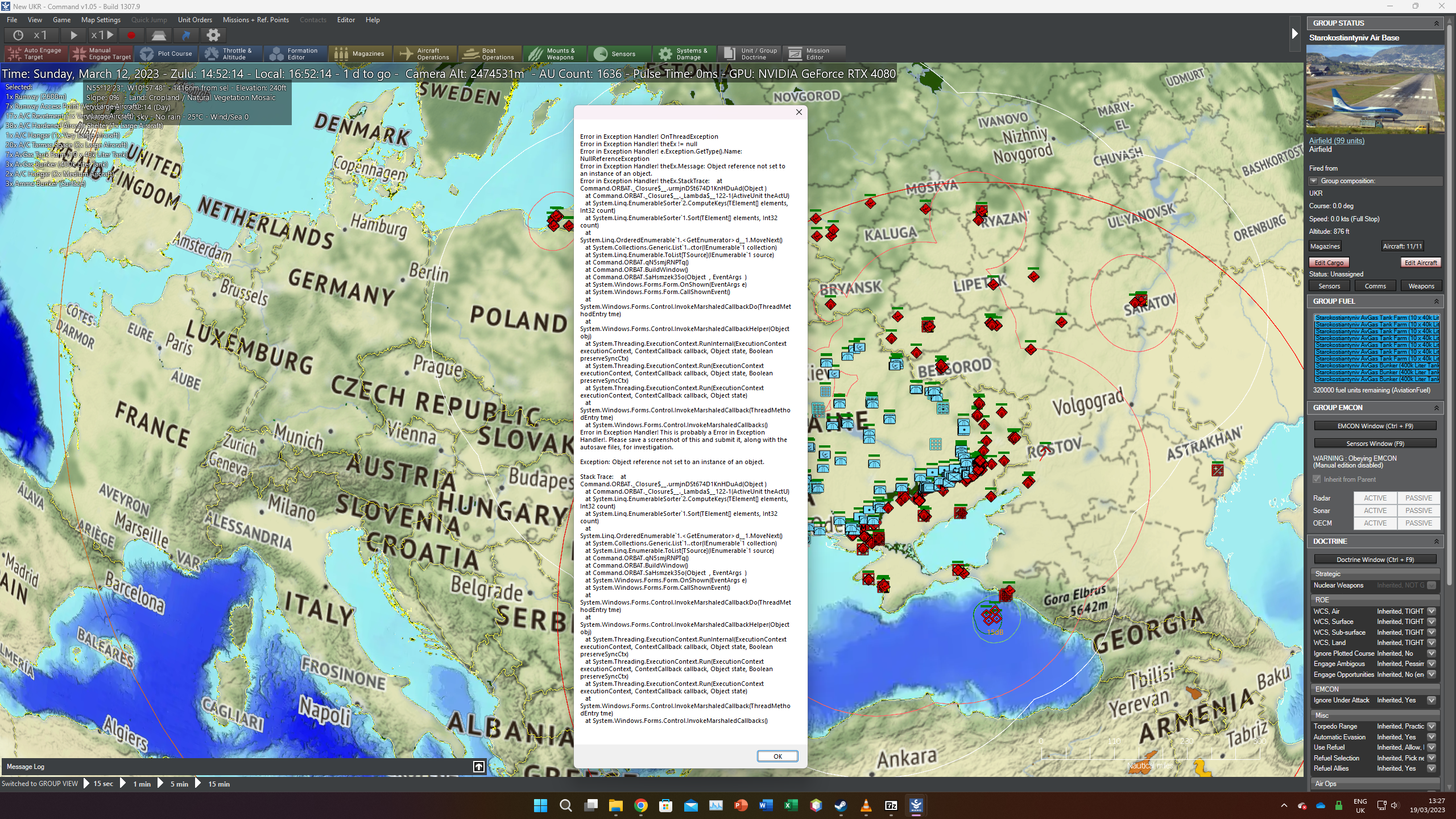Open the Editor menu
Image resolution: width=1456 pixels, height=819 pixels.
pyautogui.click(x=346, y=20)
